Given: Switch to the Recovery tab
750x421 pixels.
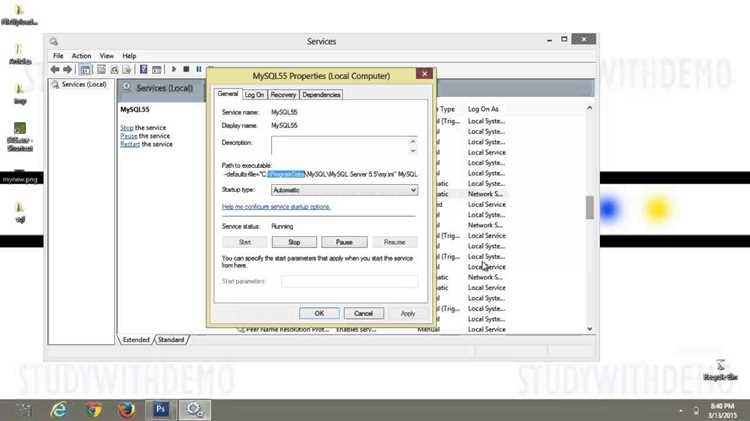Looking at the screenshot, I should [283, 95].
